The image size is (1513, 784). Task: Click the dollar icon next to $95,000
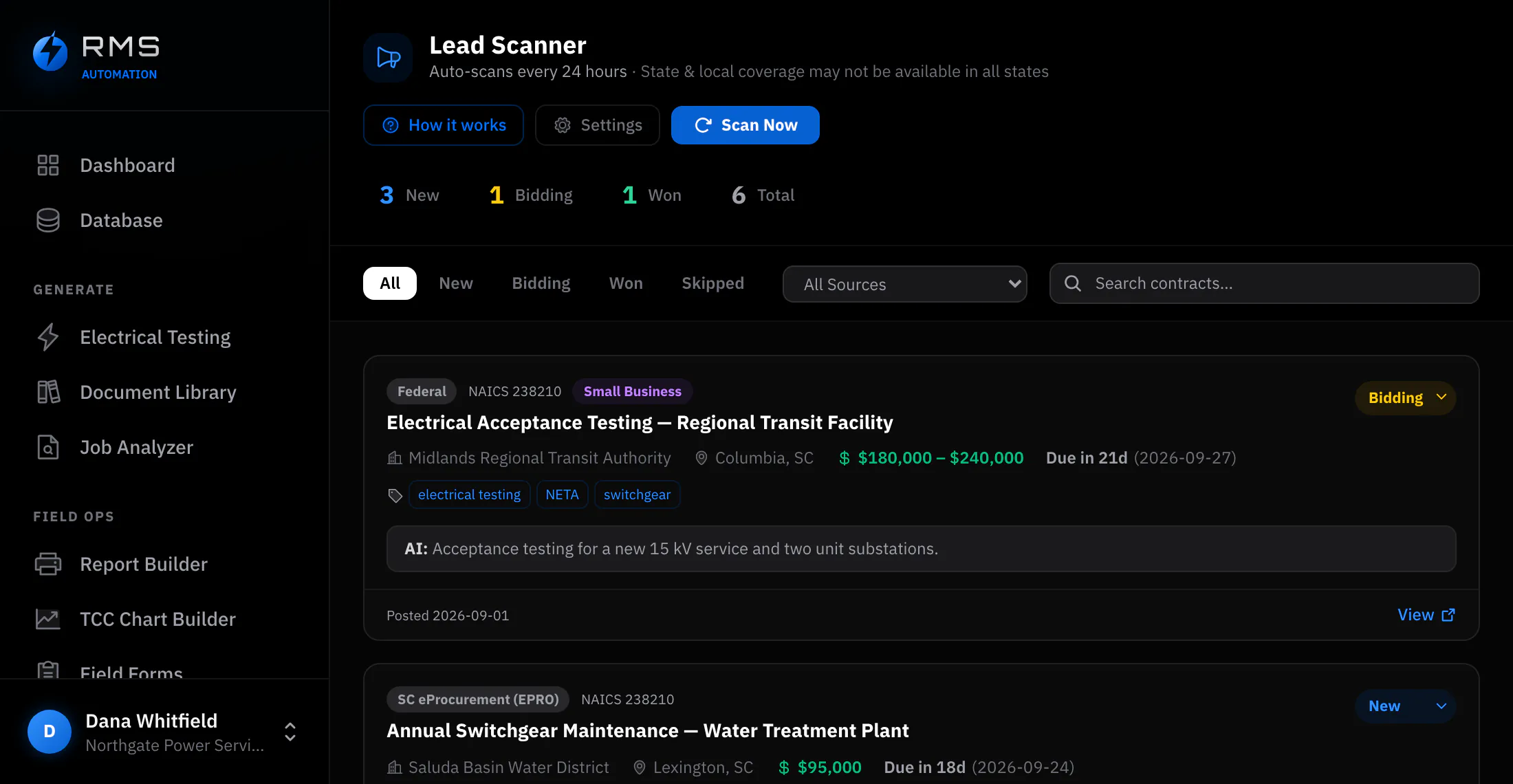(x=784, y=767)
